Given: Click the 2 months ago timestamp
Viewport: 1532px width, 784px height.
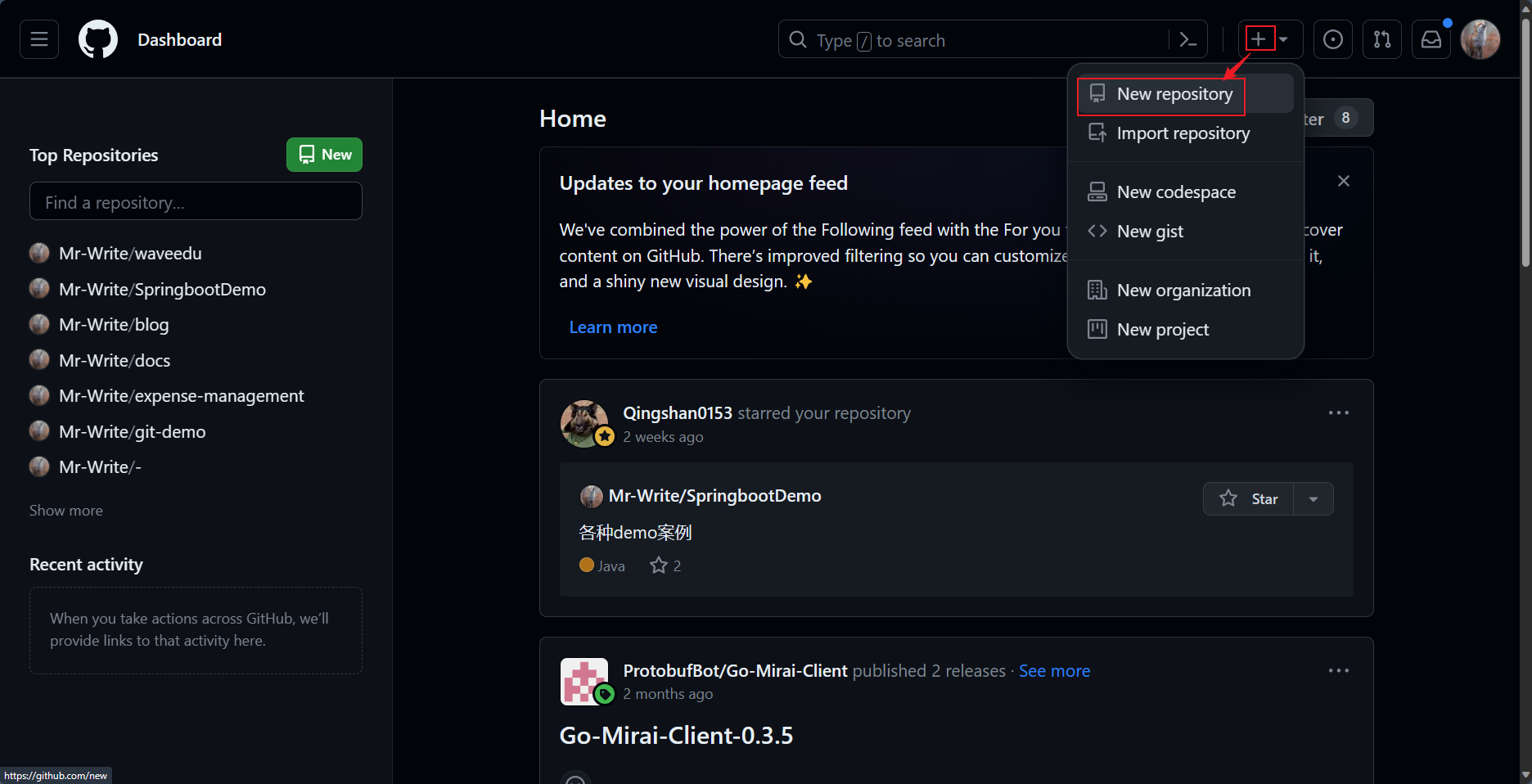Looking at the screenshot, I should pyautogui.click(x=668, y=694).
